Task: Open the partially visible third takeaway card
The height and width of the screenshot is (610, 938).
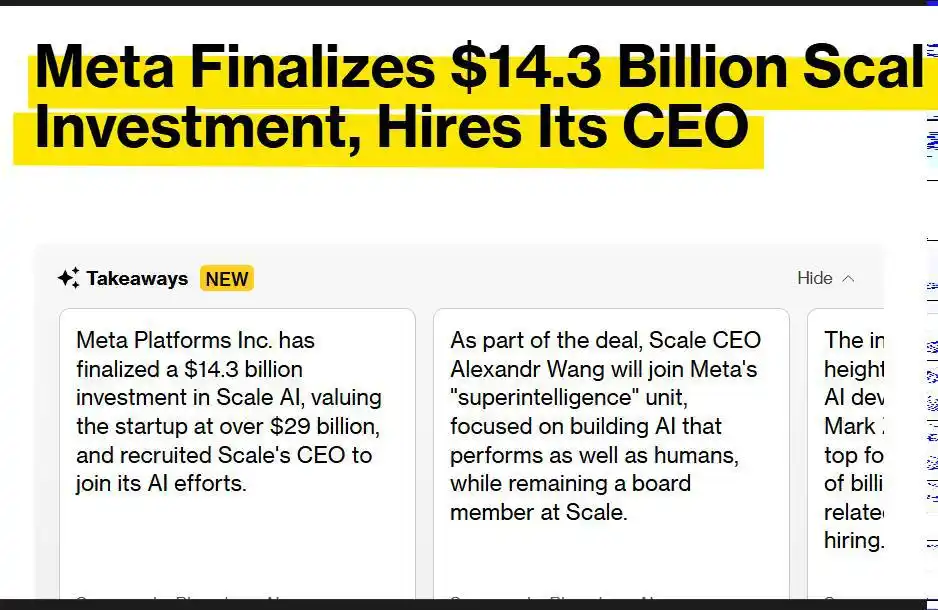Action: [x=845, y=453]
